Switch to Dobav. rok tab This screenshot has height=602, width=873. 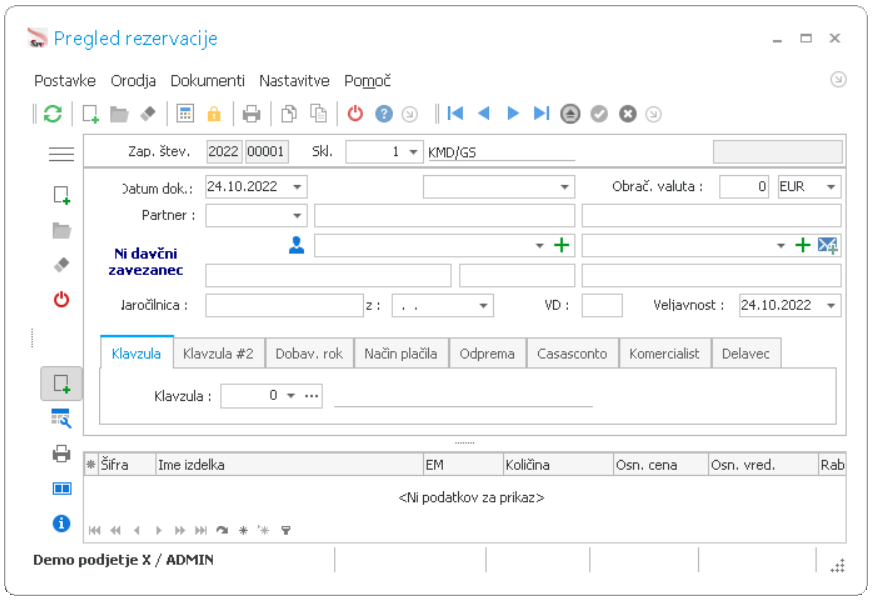309,354
